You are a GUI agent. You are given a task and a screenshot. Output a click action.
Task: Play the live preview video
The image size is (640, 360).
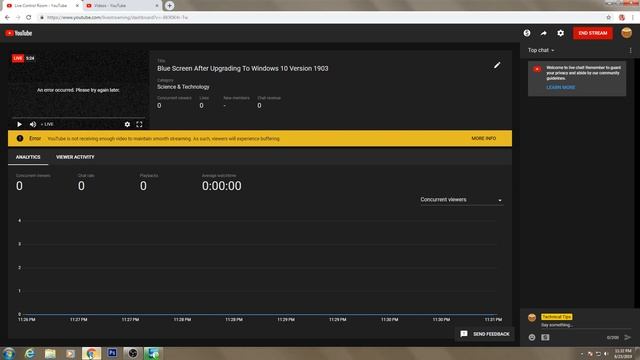point(19,124)
